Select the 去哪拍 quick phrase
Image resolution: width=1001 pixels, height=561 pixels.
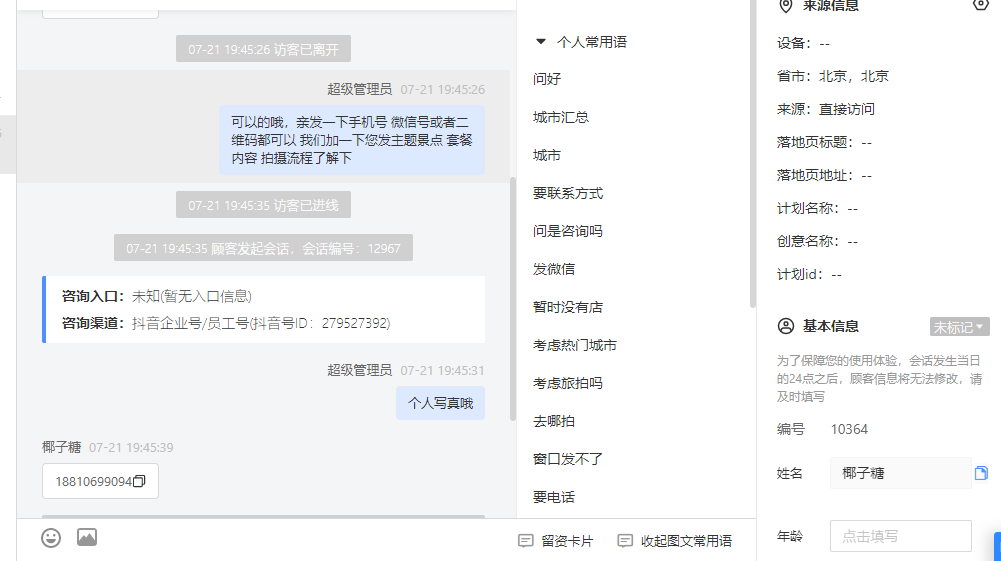coord(554,421)
